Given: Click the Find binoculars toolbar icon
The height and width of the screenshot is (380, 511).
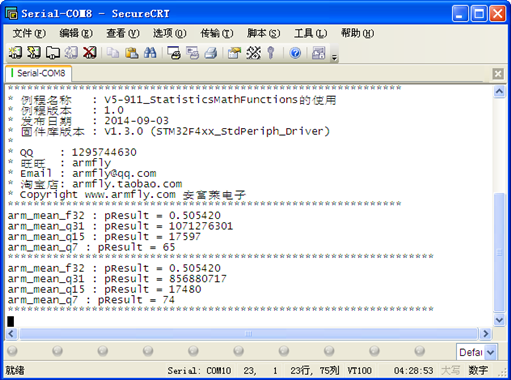Looking at the screenshot, I should (150, 53).
